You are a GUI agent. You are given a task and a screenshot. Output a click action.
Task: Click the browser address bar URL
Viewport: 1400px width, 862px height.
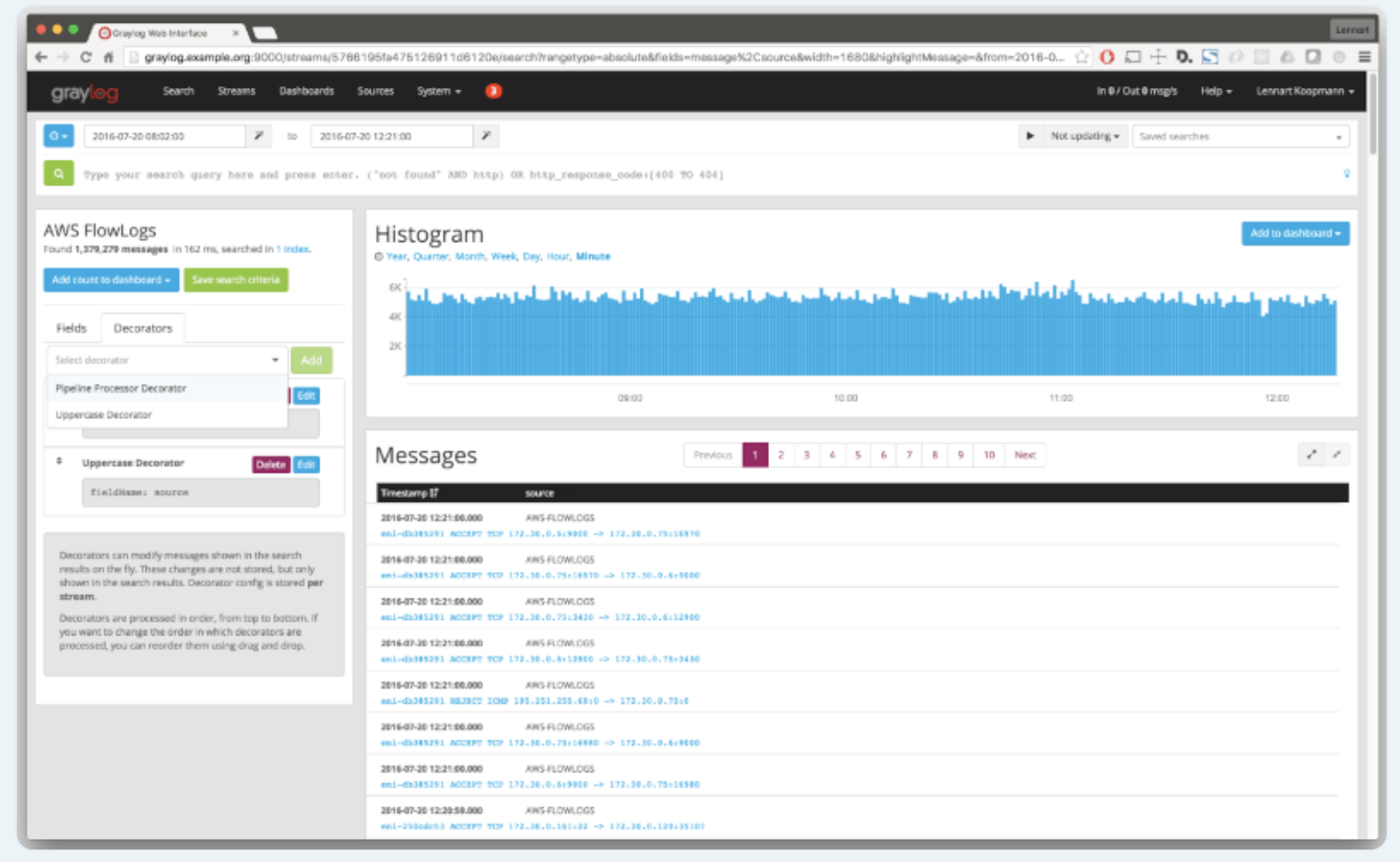click(x=603, y=57)
